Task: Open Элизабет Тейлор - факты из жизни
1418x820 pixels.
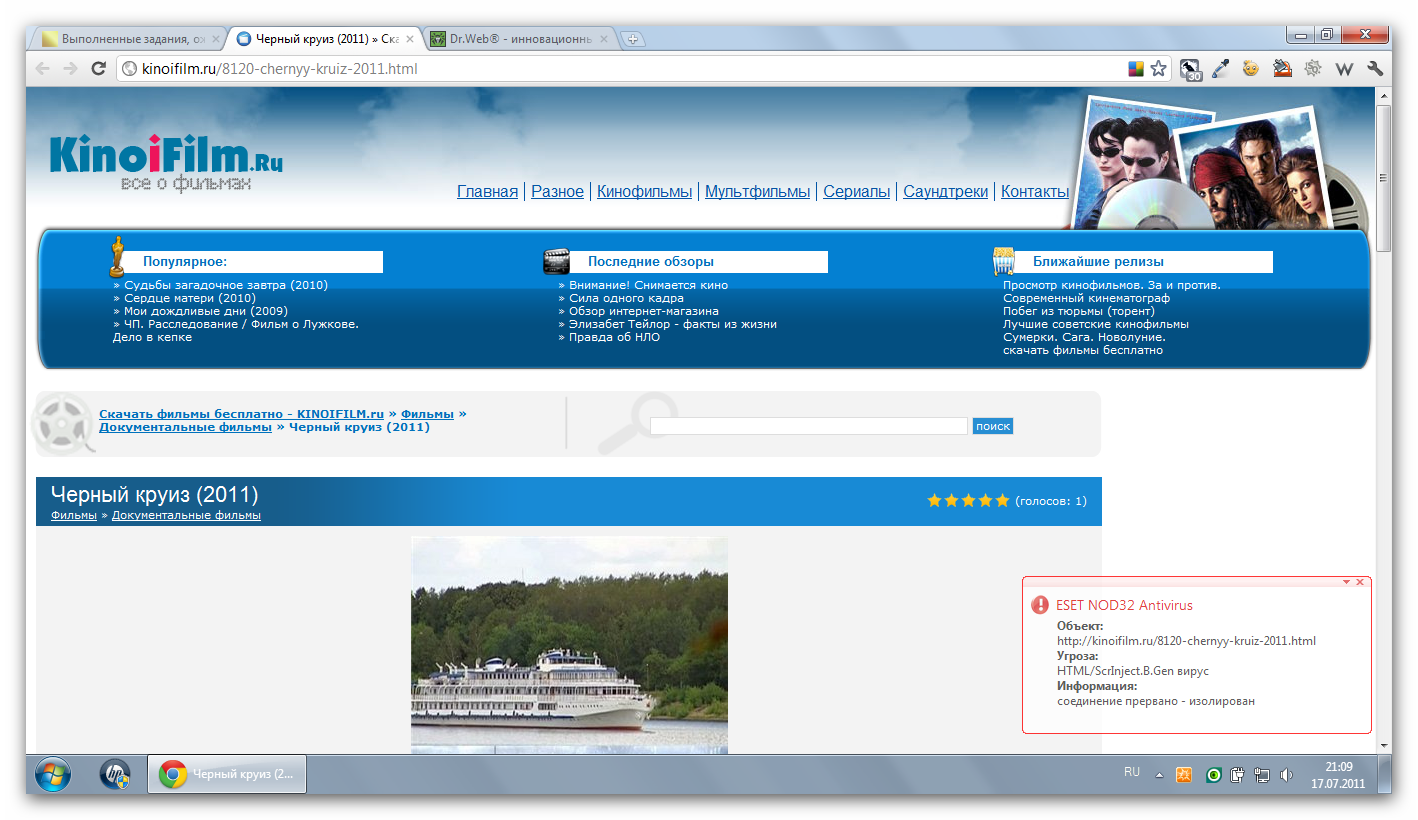Action: point(672,324)
